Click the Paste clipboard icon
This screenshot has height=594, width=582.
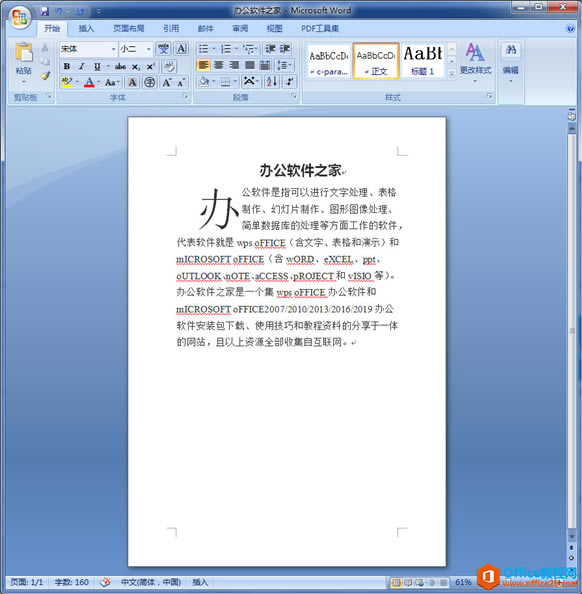click(x=24, y=52)
